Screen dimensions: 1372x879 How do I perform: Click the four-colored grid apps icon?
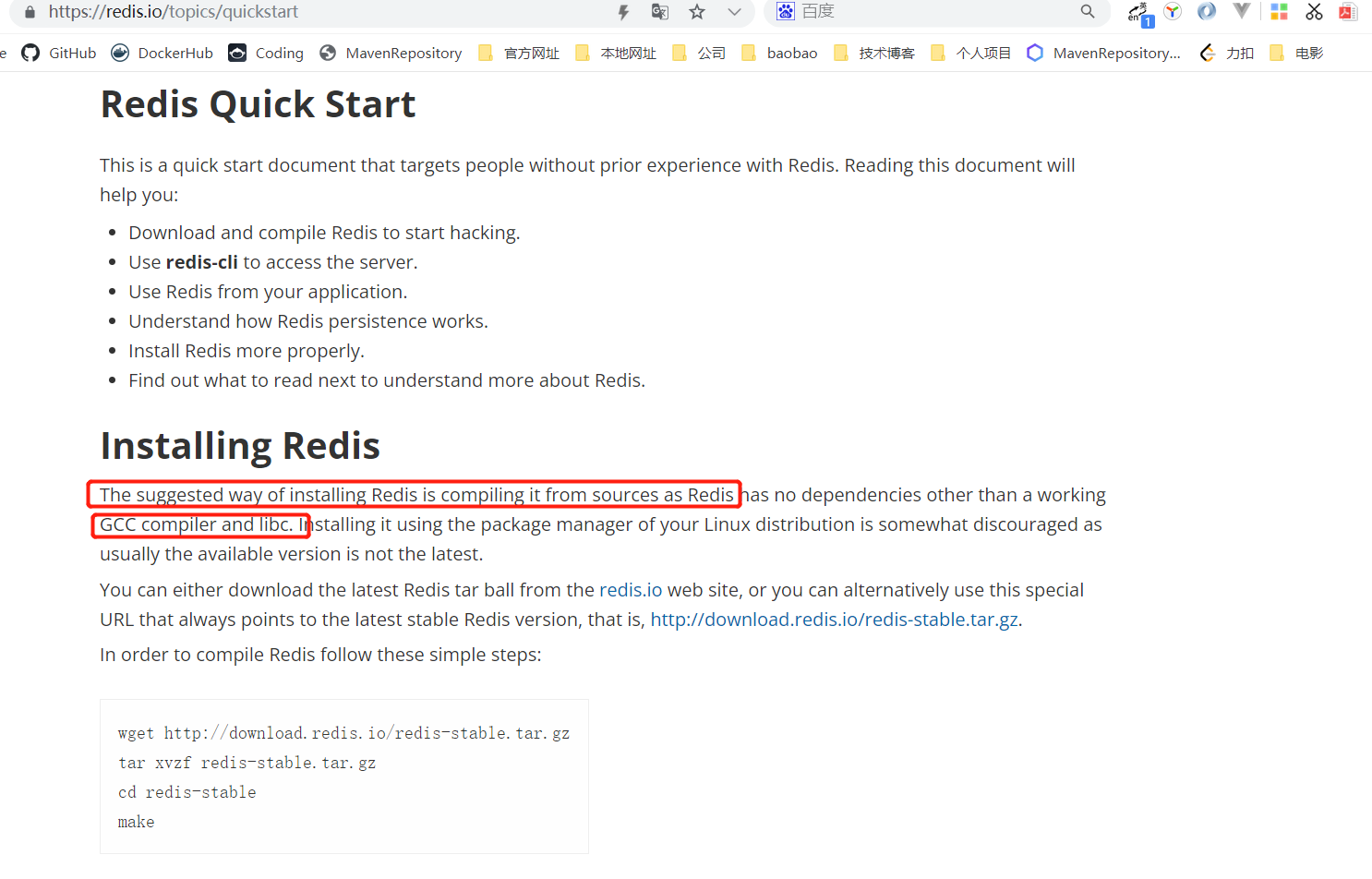1279,12
